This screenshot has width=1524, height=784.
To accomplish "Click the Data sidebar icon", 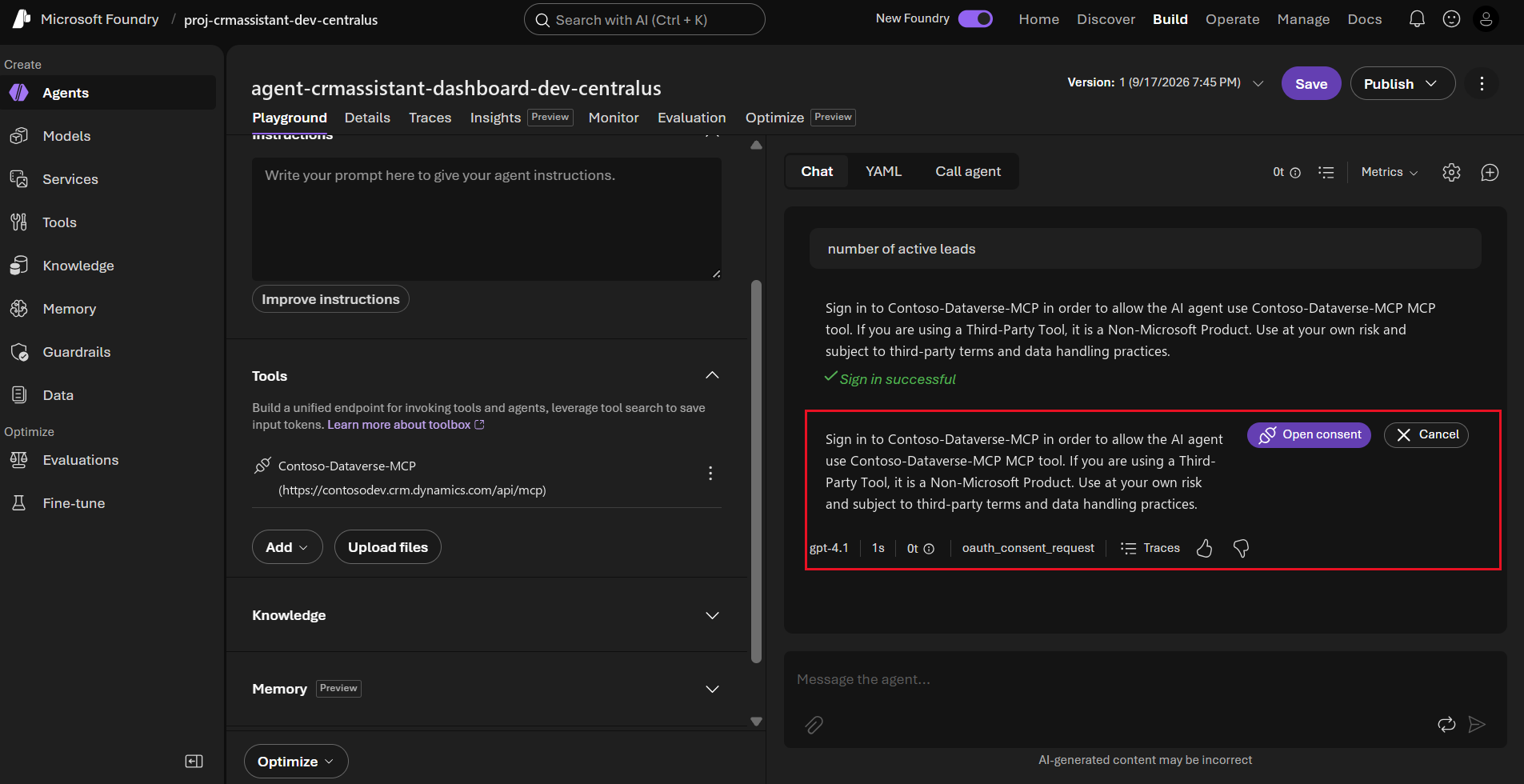I will point(19,395).
